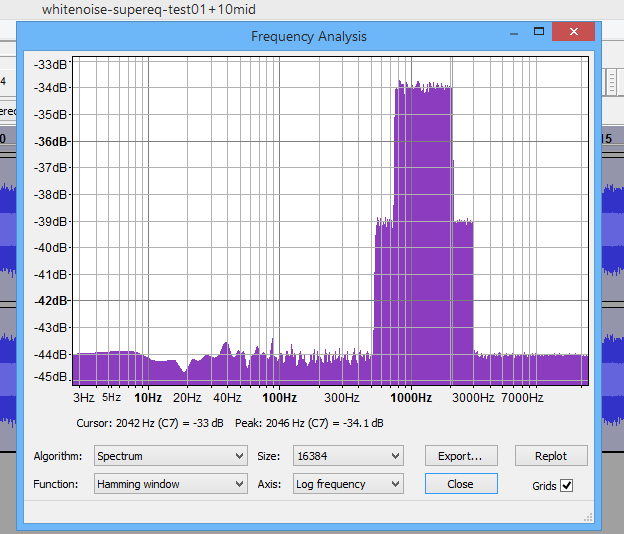Screen dimensions: 624x534
Task: Click the Frequency Analysis title bar text
Action: click(x=309, y=36)
